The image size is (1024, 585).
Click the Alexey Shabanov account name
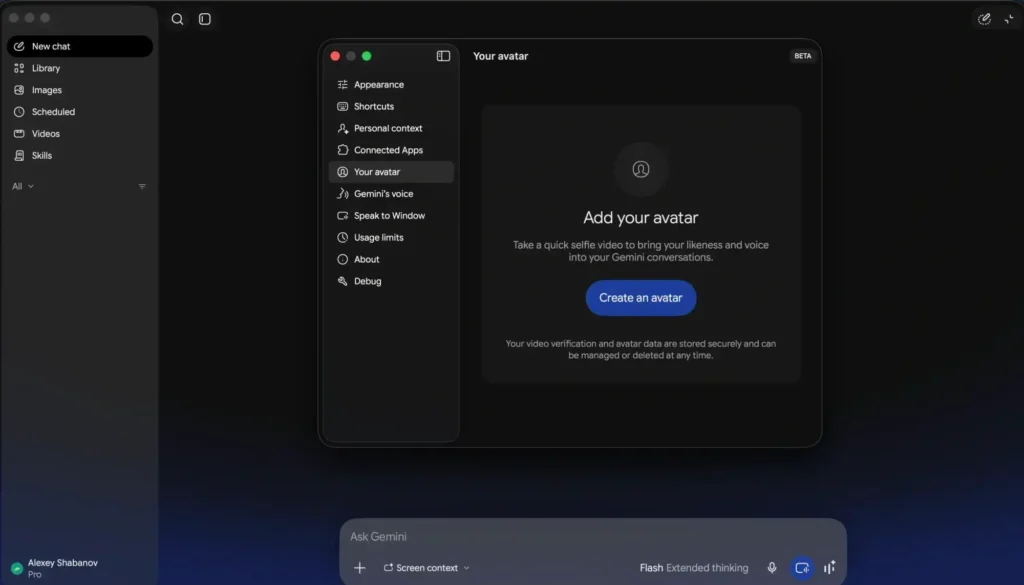63,563
